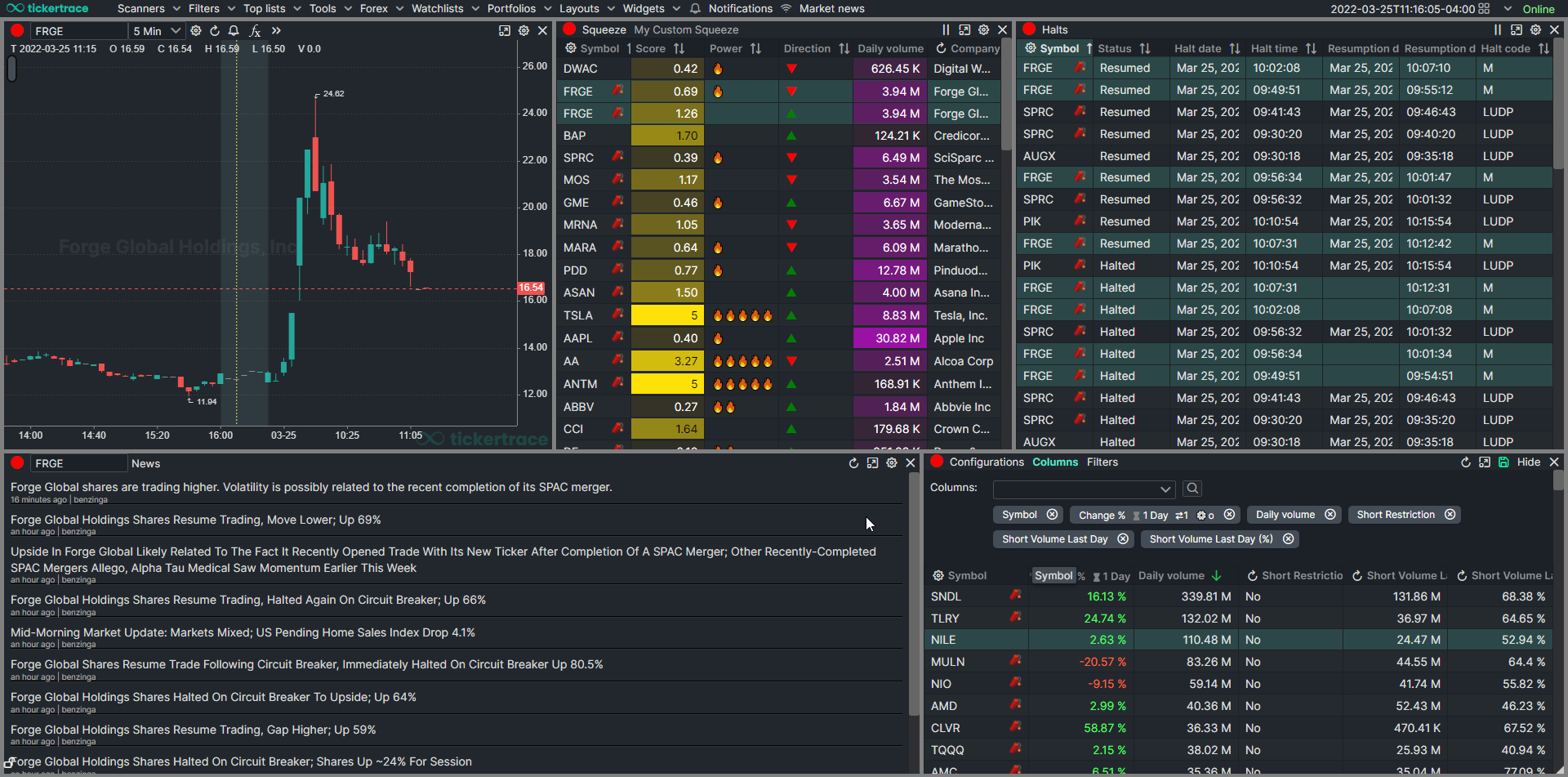
Task: Open the layout grid icon beside clock
Action: (x=1484, y=9)
